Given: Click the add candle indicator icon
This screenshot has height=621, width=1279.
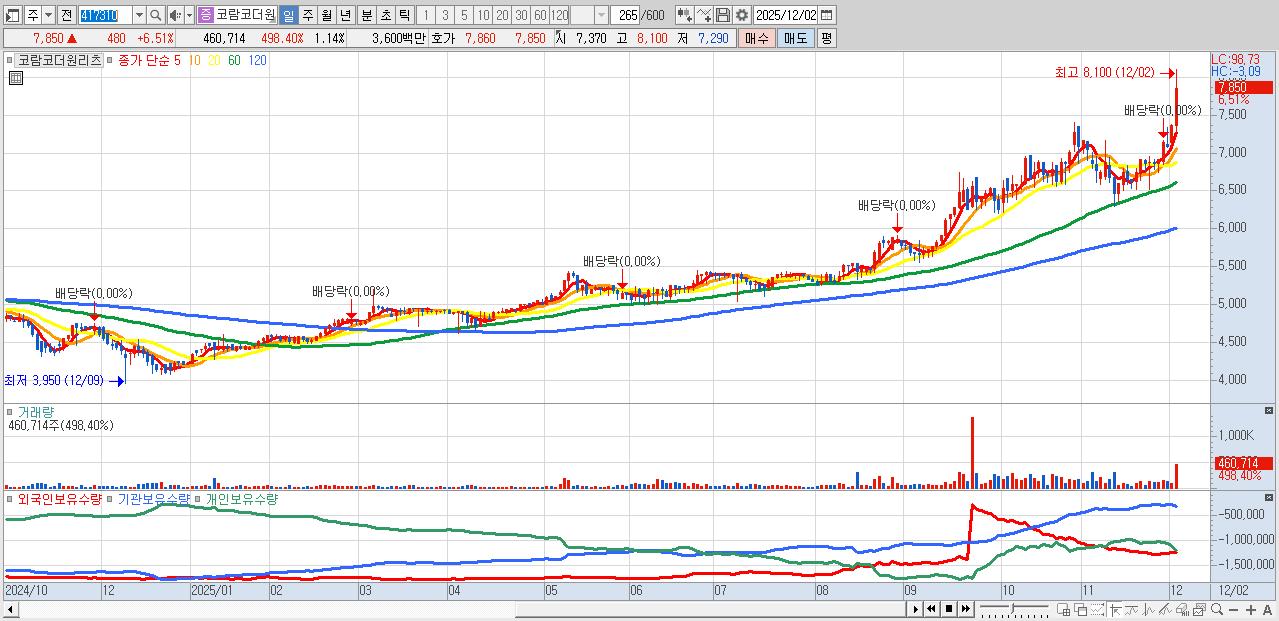Looking at the screenshot, I should (684, 15).
